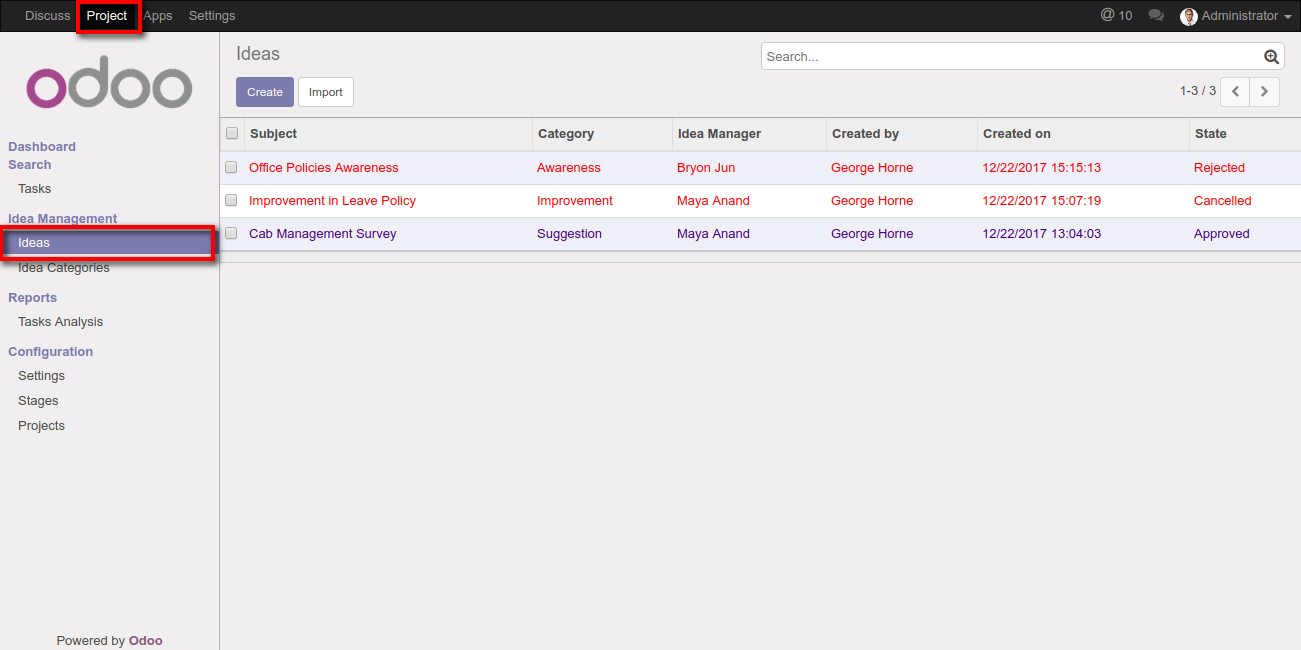Go to next page arrow

click(x=1265, y=91)
